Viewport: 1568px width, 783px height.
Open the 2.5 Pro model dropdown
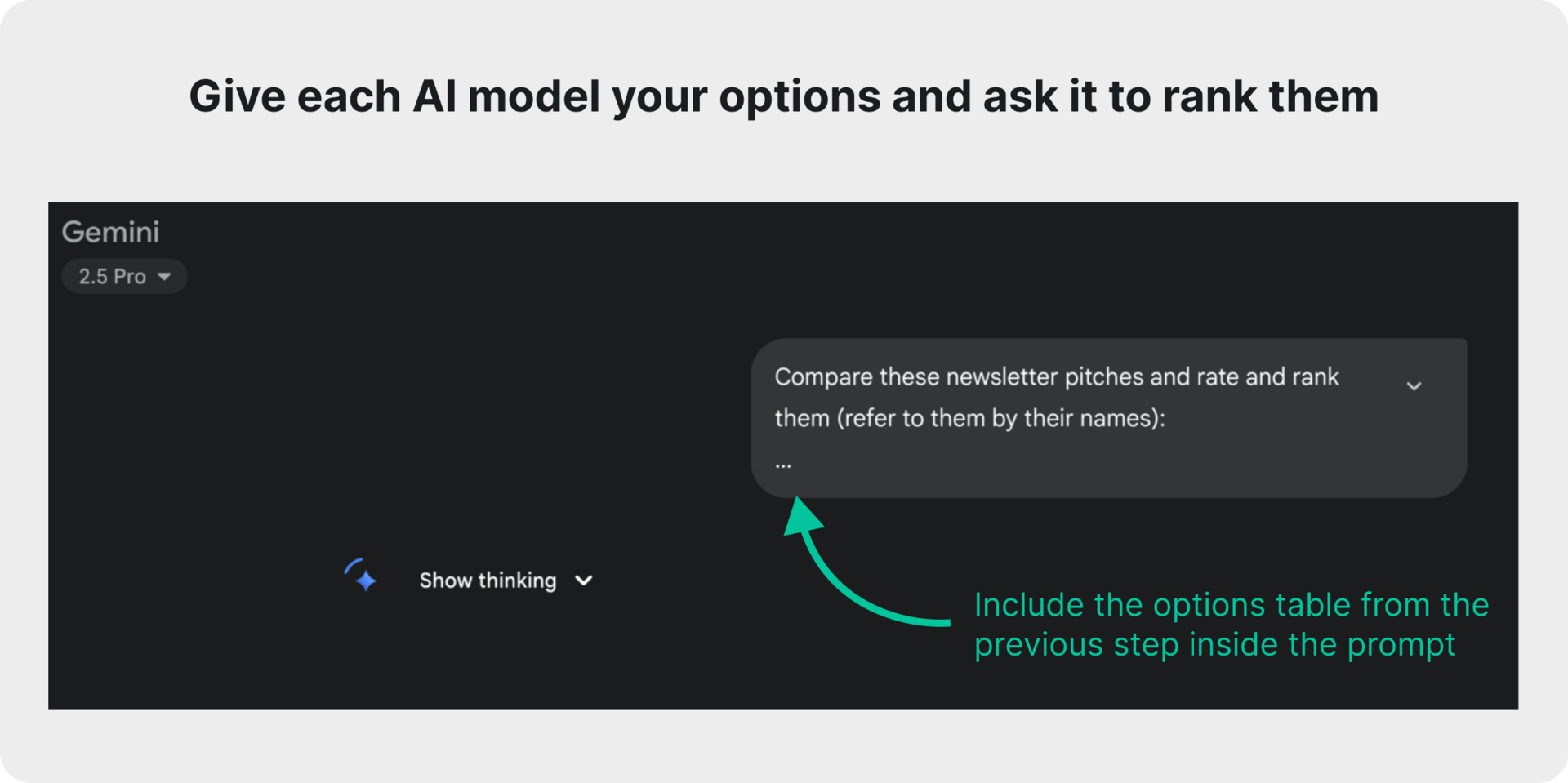coord(124,276)
